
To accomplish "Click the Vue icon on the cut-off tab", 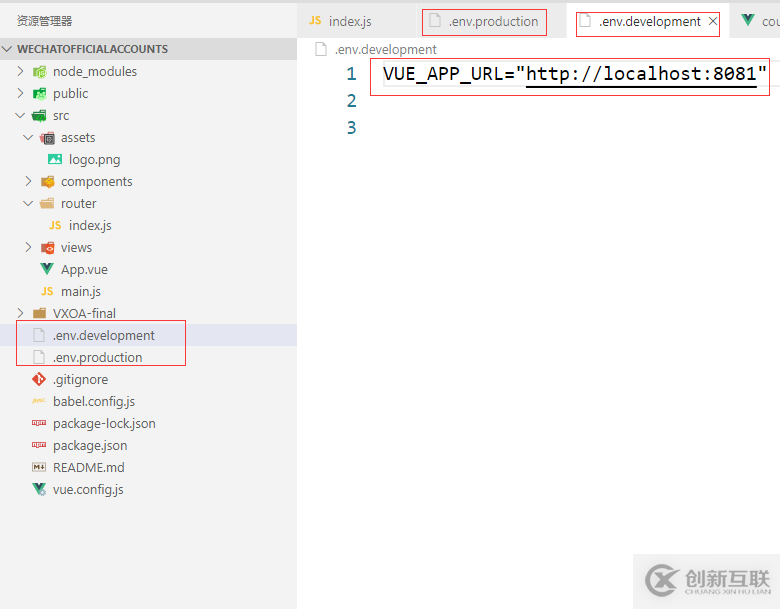I will click(x=747, y=20).
